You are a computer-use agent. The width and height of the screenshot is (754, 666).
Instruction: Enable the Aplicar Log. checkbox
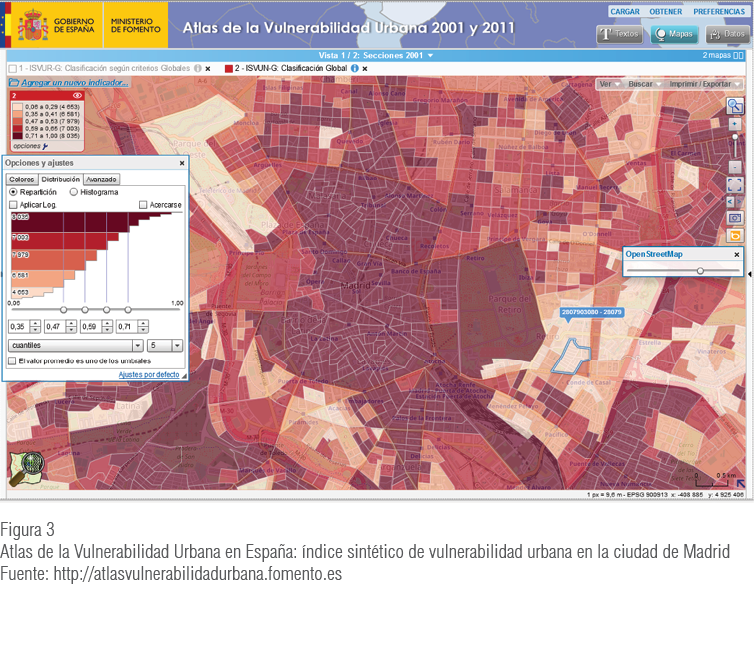[13, 204]
